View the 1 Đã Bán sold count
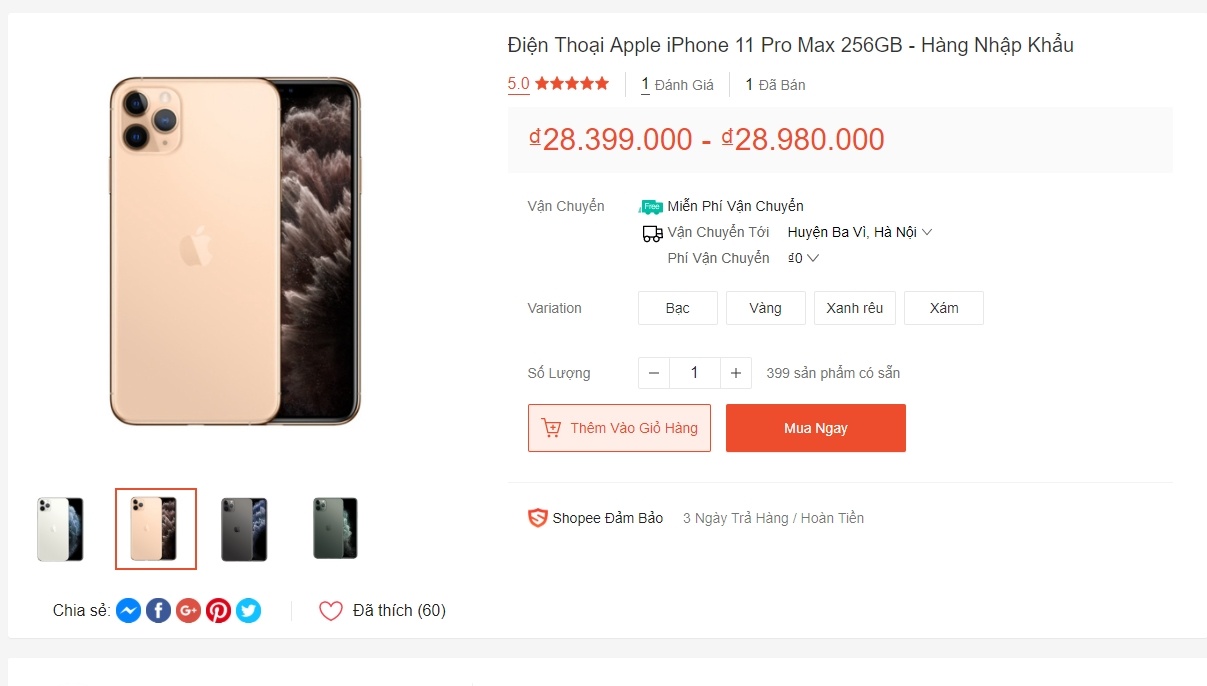The height and width of the screenshot is (686, 1207). tap(775, 84)
